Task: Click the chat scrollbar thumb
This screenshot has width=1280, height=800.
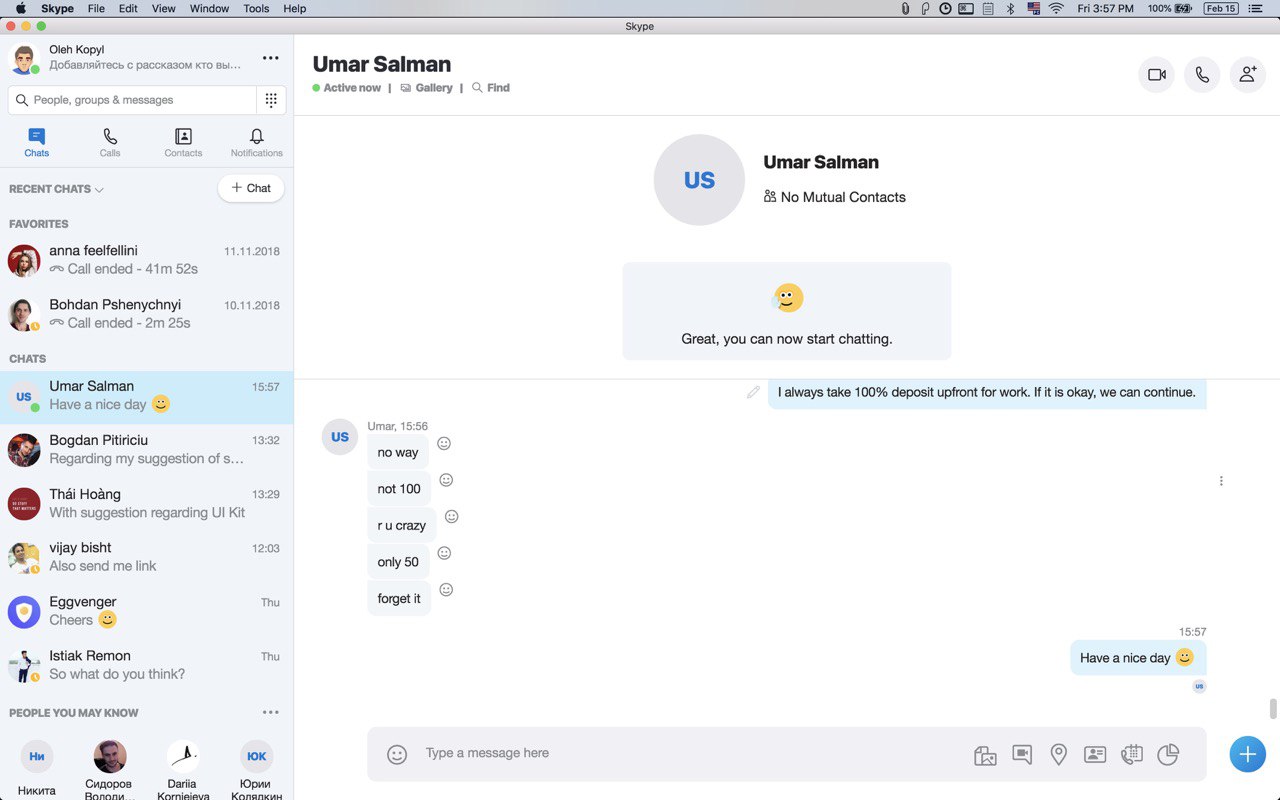Action: coord(1273,709)
